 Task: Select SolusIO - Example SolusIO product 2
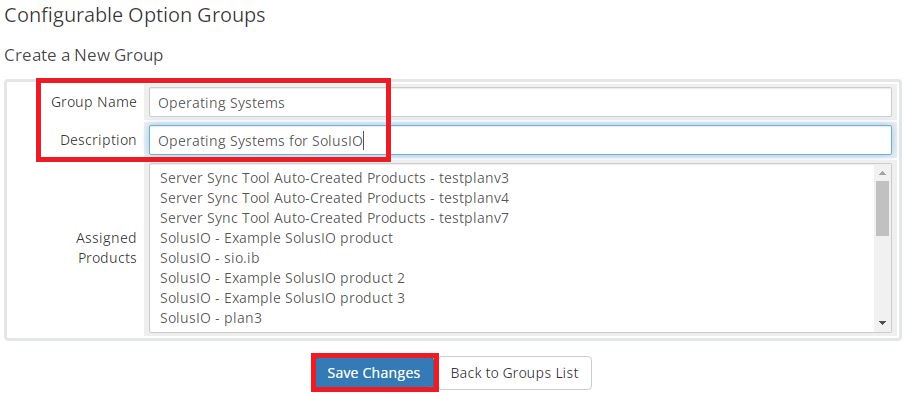tap(282, 278)
